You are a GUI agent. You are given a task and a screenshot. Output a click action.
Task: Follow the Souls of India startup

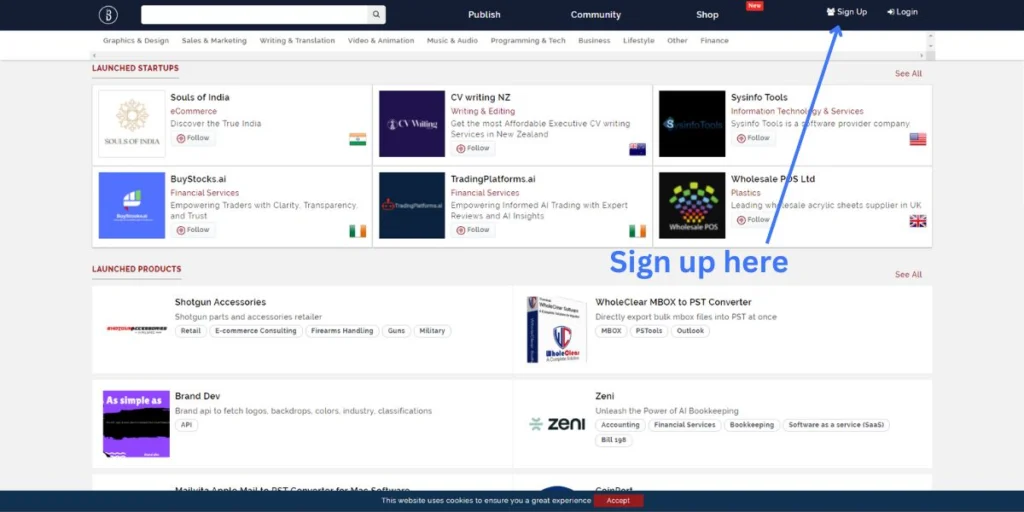[193, 138]
